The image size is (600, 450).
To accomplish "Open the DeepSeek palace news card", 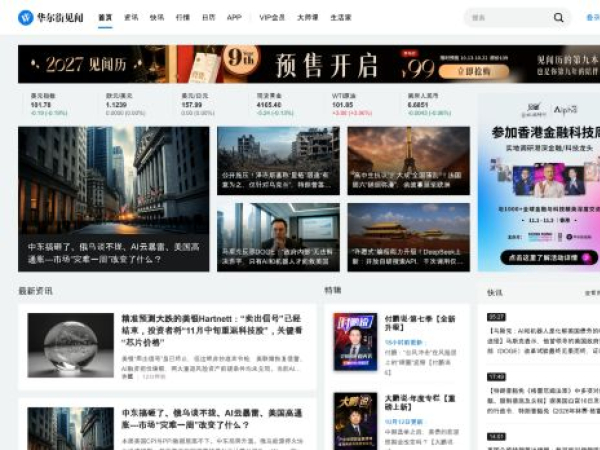I will point(408,237).
